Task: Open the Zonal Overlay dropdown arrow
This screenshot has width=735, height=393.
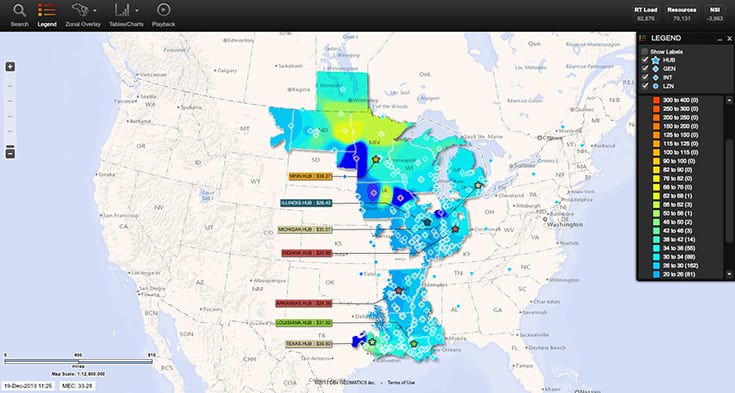Action: click(95, 10)
